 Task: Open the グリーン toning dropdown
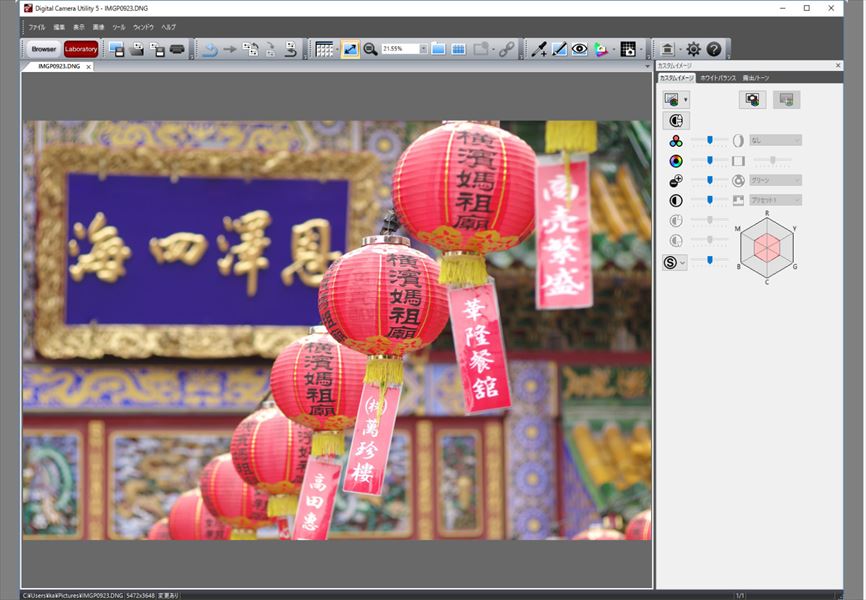pos(775,180)
